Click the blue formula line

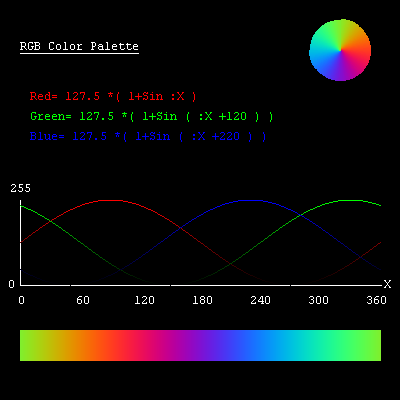(x=148, y=137)
